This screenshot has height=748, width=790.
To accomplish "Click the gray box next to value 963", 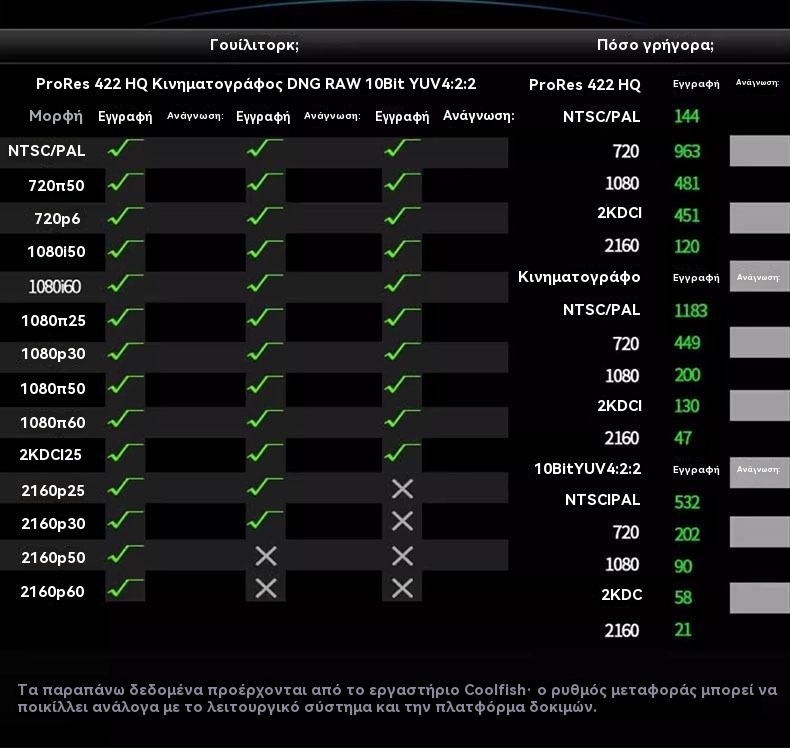I will tap(759, 152).
